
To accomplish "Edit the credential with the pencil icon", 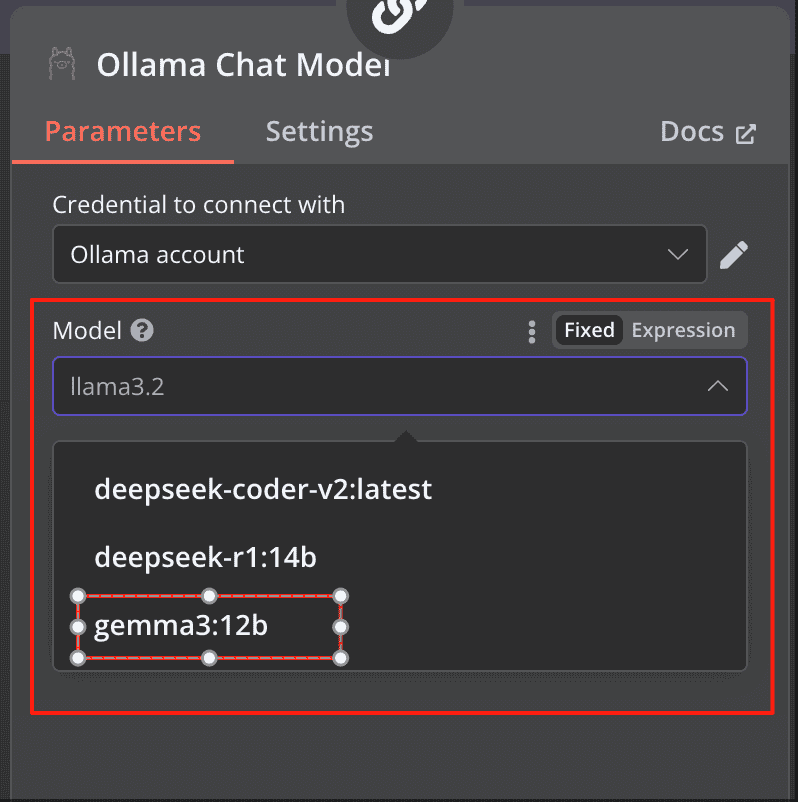I will pos(734,255).
